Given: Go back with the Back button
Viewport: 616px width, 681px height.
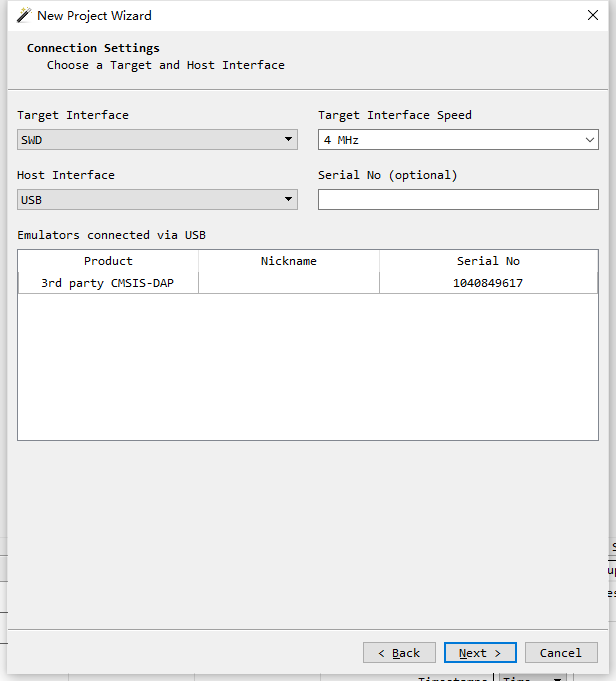Looking at the screenshot, I should 399,653.
